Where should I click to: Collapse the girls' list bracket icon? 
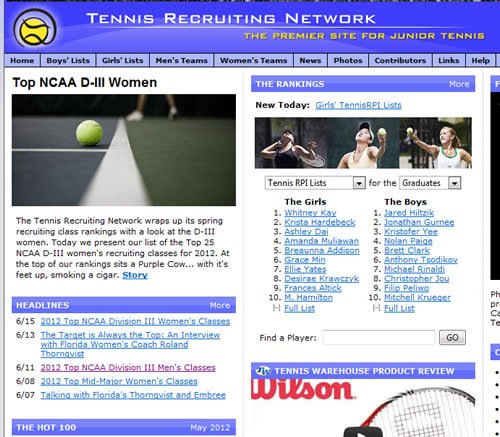point(276,308)
